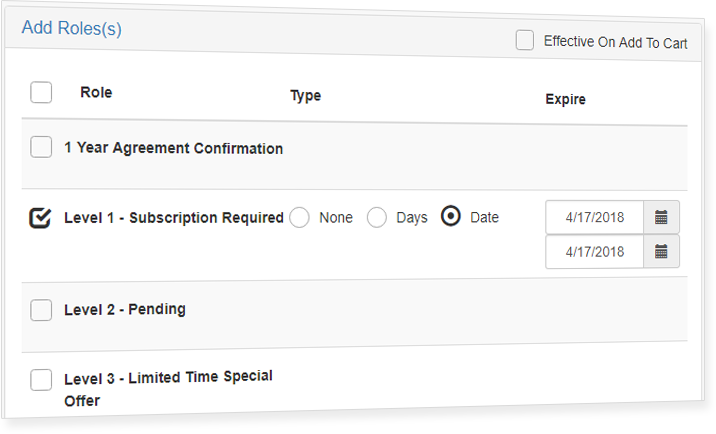Click 1 Year Agreement Confirmation label

tap(174, 148)
